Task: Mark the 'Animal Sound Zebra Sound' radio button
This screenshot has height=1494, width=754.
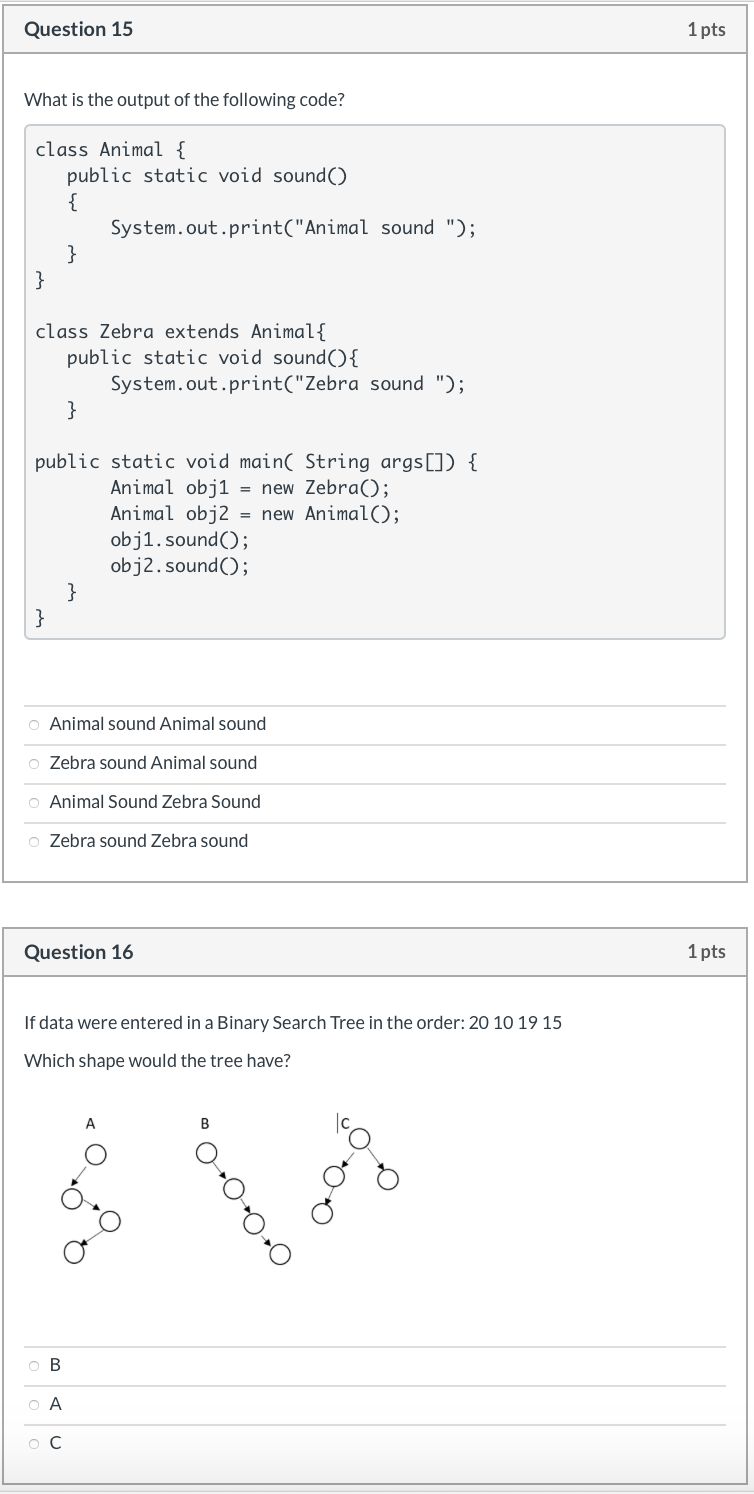Action: point(34,802)
